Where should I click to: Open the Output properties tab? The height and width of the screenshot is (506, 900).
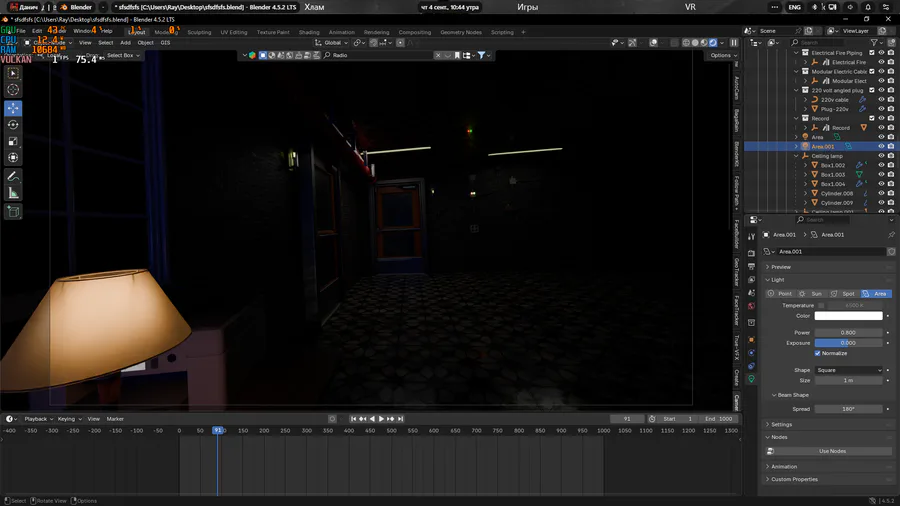pos(751,267)
